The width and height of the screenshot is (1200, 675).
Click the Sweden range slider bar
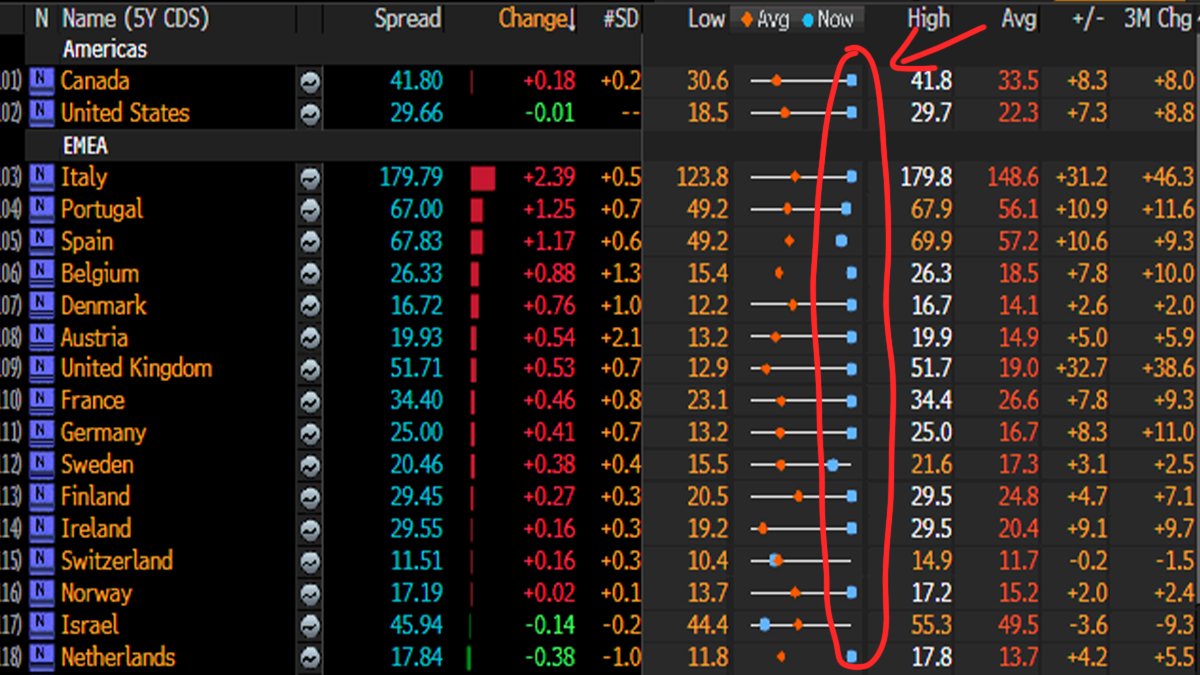(x=803, y=465)
